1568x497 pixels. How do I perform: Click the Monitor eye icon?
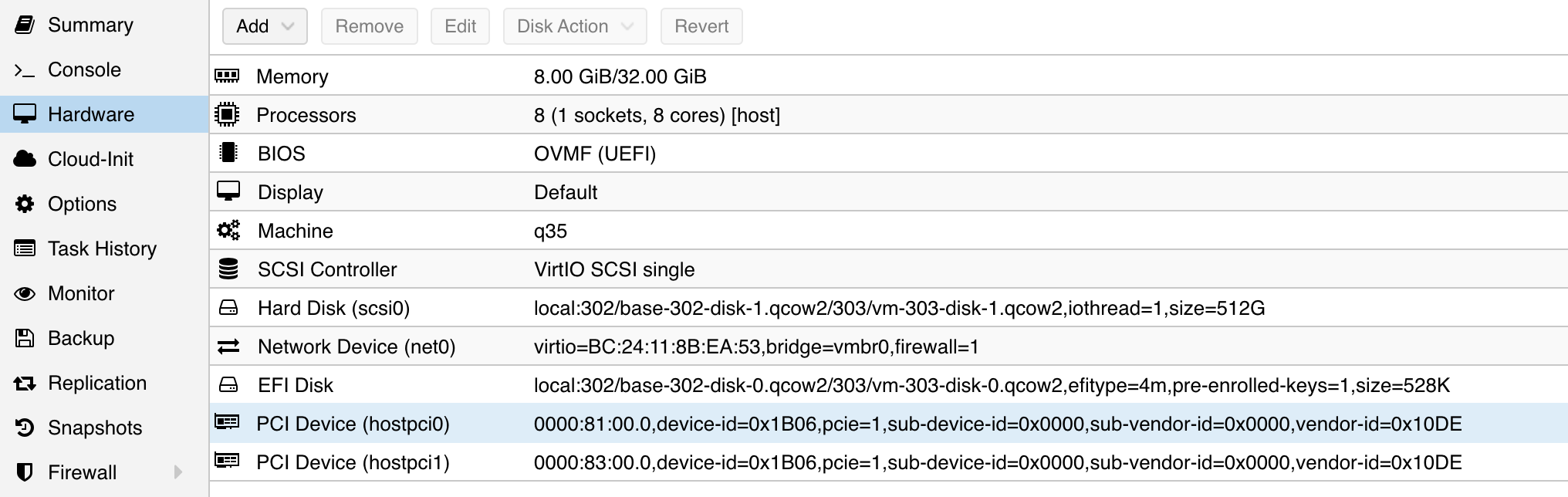pyautogui.click(x=25, y=293)
